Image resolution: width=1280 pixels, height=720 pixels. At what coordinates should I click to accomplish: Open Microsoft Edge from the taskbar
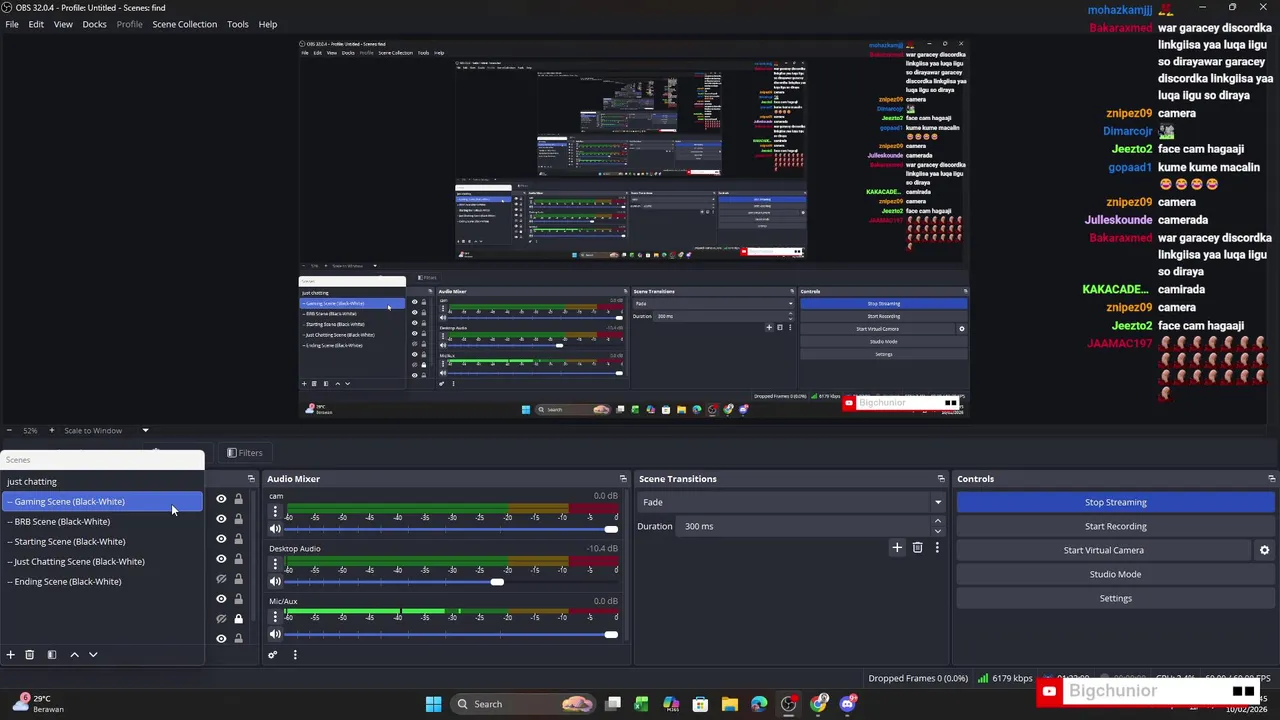[759, 704]
